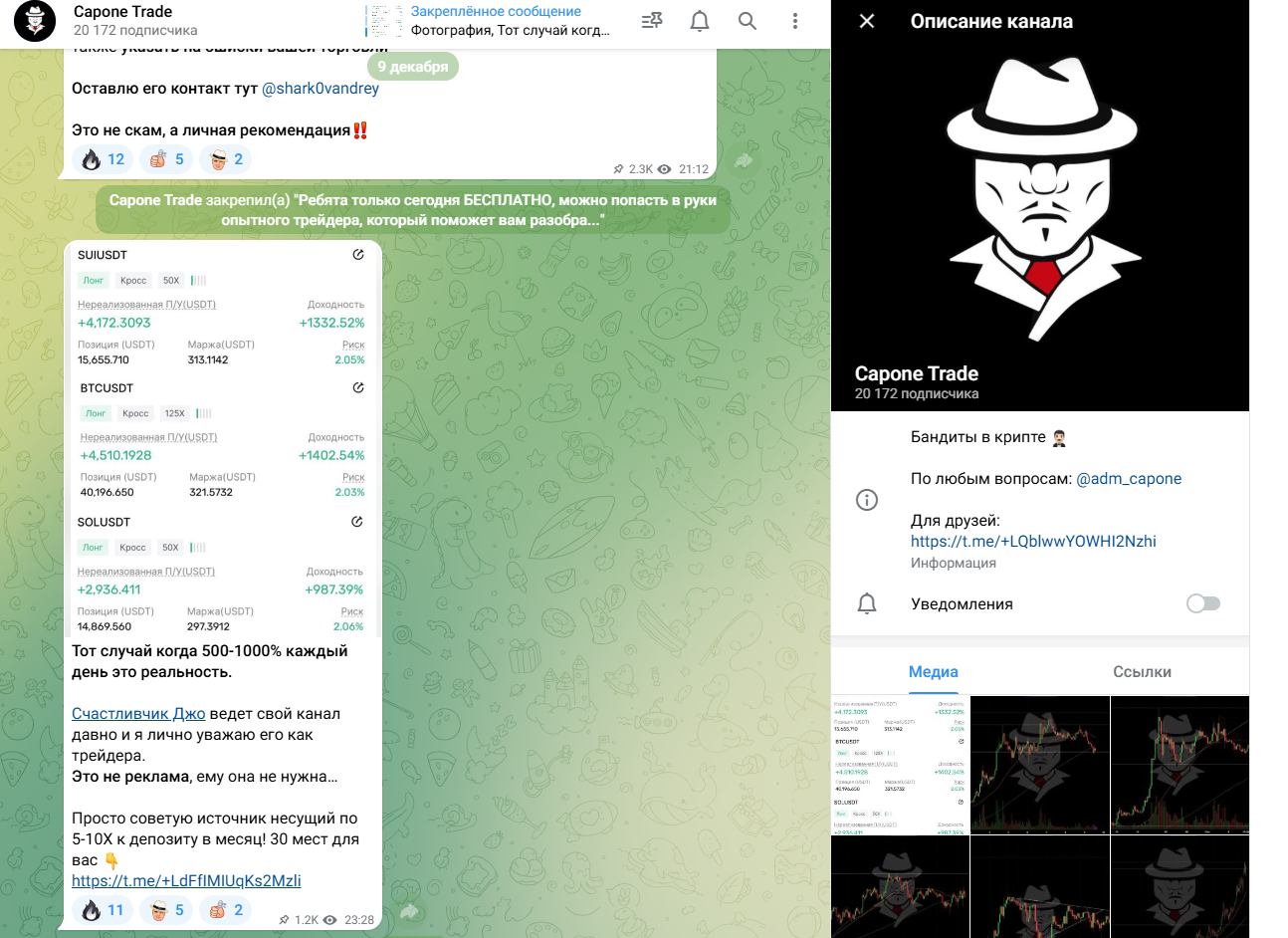Viewport: 1288px width, 938px height.
Task: Click the Capone Trade закрепил(а) service message
Action: click(413, 210)
